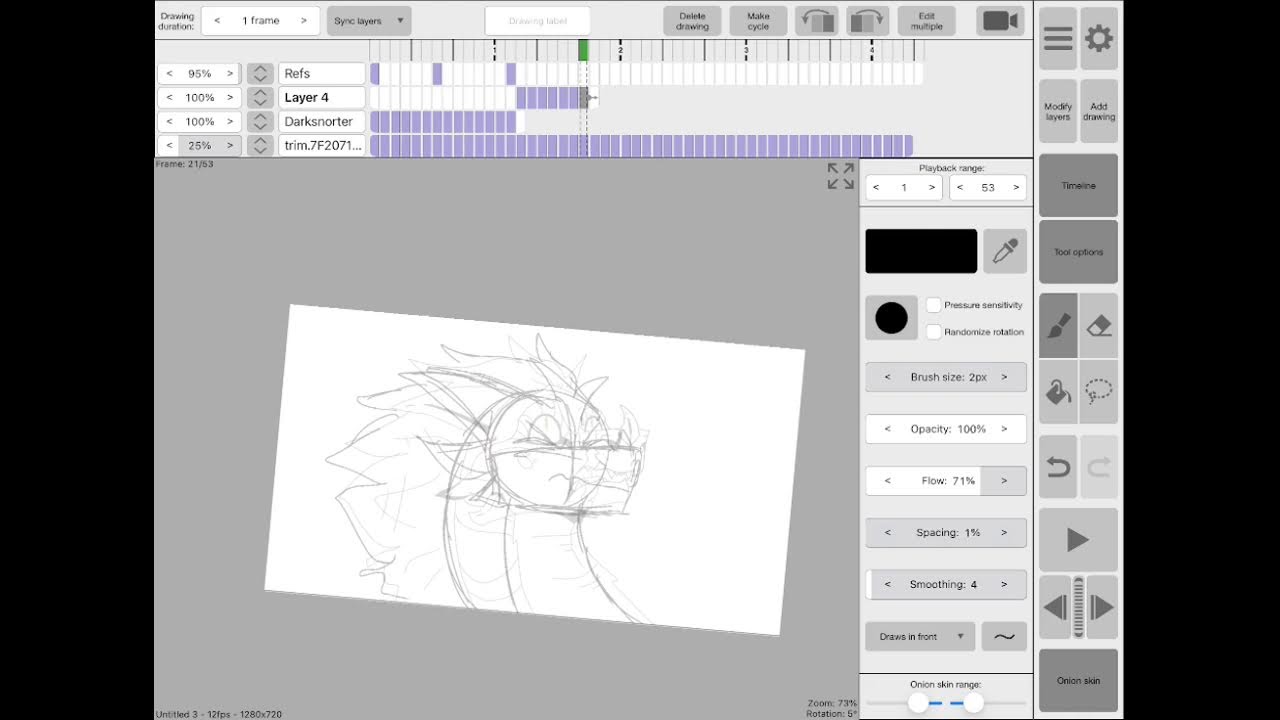The image size is (1280, 720).
Task: Click the Edit multiple button
Action: pos(926,21)
